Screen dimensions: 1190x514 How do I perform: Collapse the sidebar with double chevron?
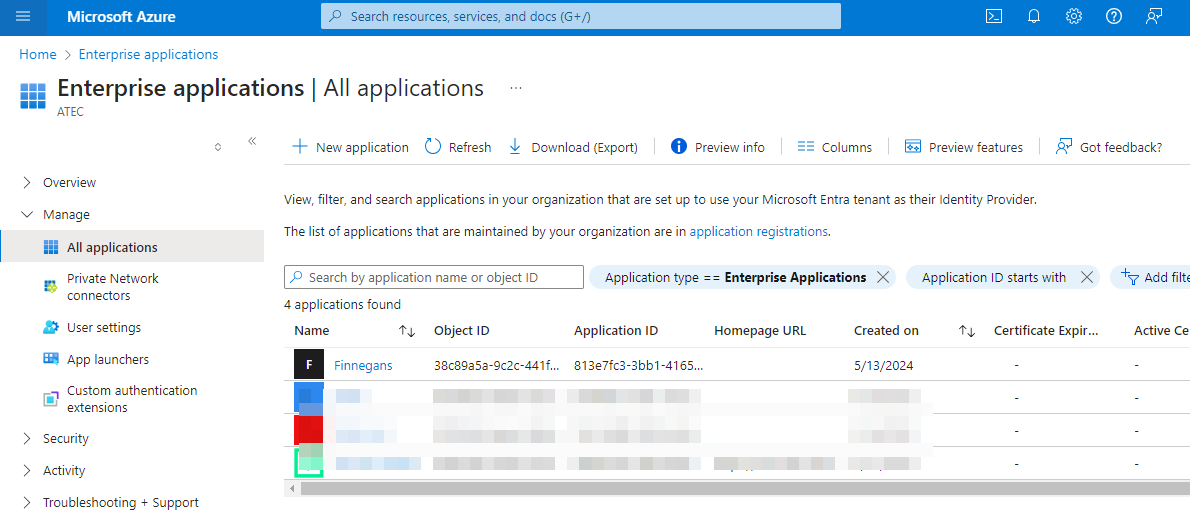click(252, 142)
